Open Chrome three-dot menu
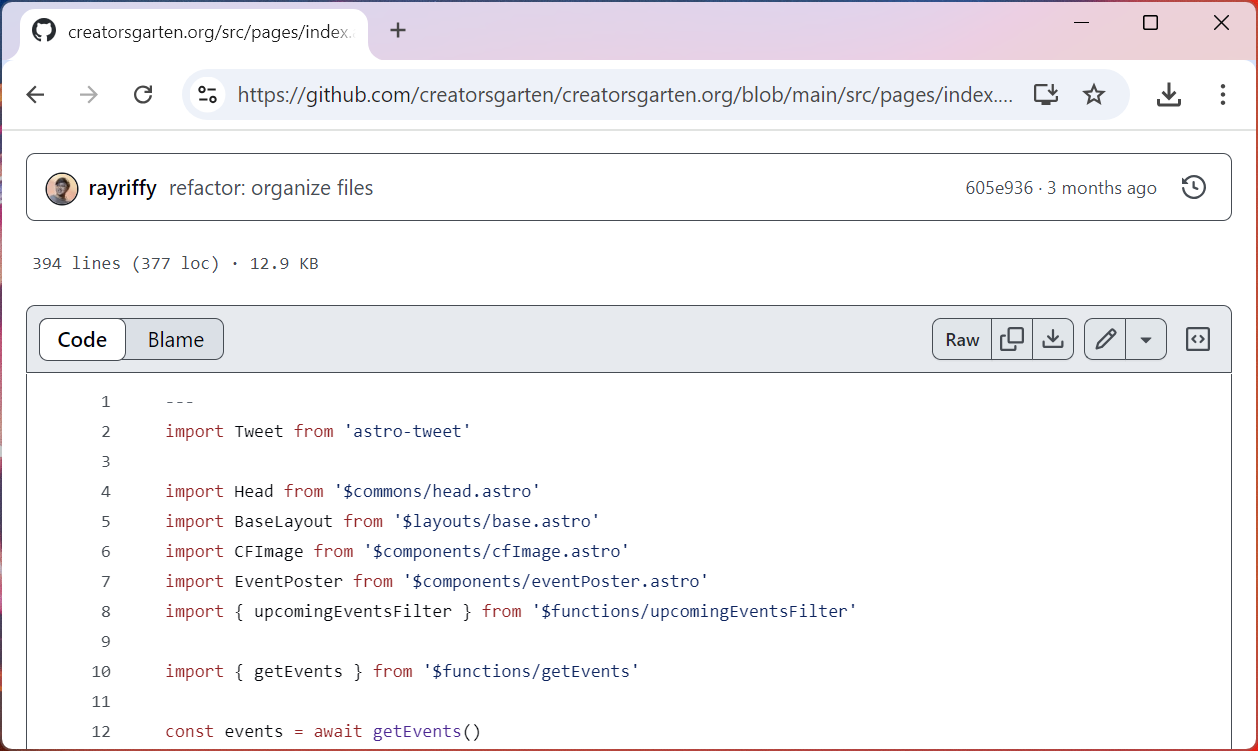The height and width of the screenshot is (751, 1258). point(1222,94)
